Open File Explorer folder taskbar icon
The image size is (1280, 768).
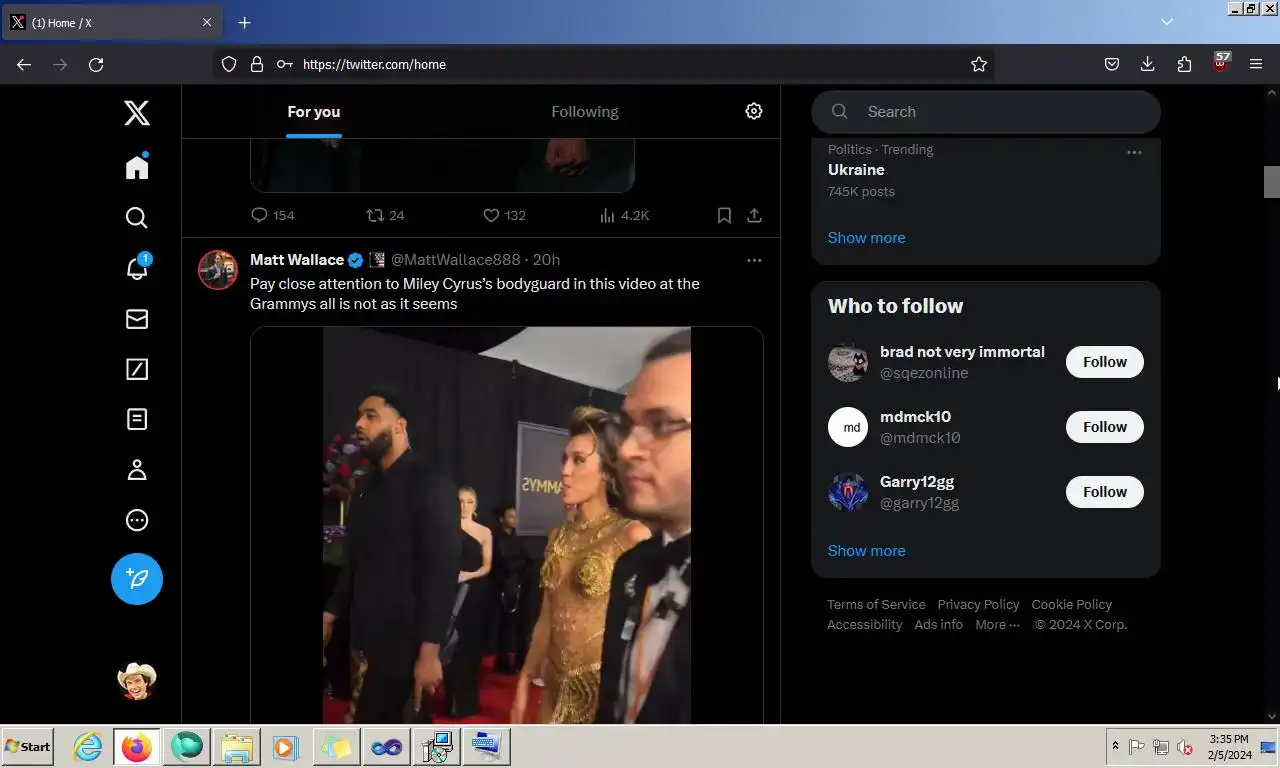click(237, 746)
